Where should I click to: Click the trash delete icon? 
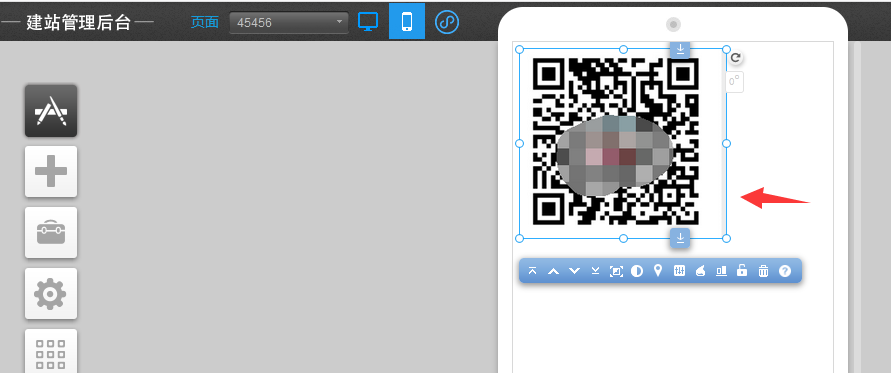pyautogui.click(x=763, y=271)
